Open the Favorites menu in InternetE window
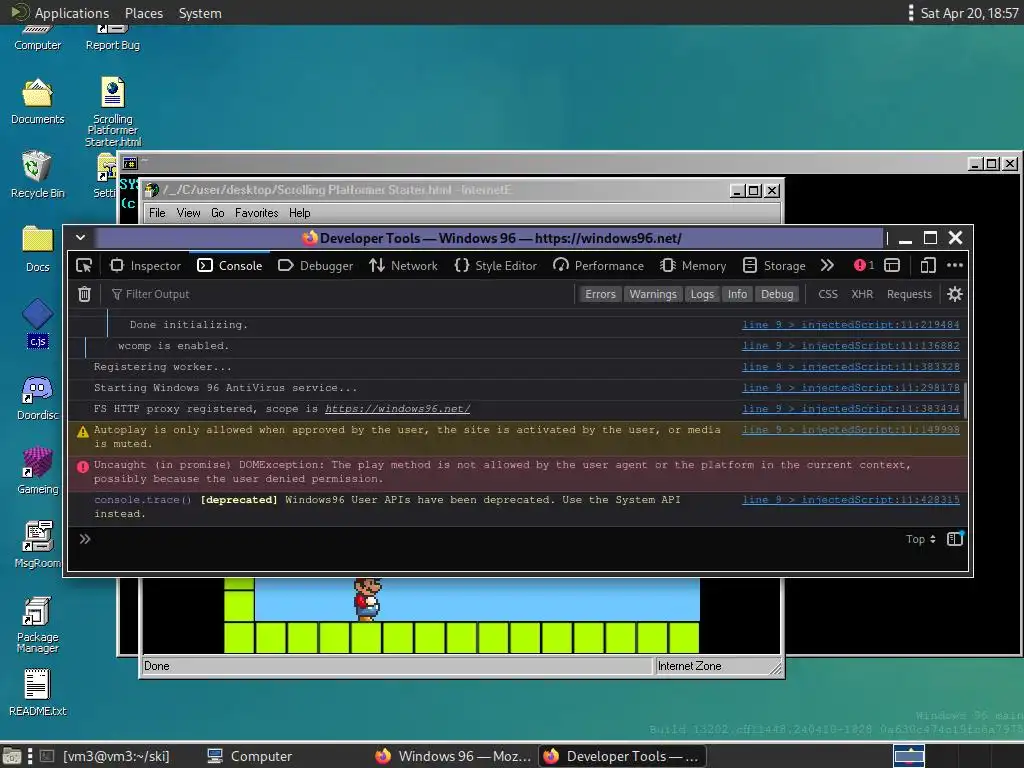Screen dimensions: 1024x768 (256, 213)
